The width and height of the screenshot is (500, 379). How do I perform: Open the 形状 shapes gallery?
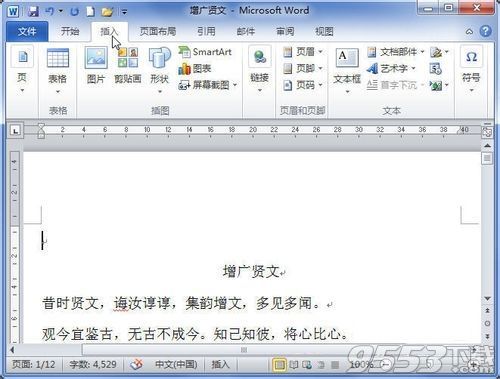159,70
